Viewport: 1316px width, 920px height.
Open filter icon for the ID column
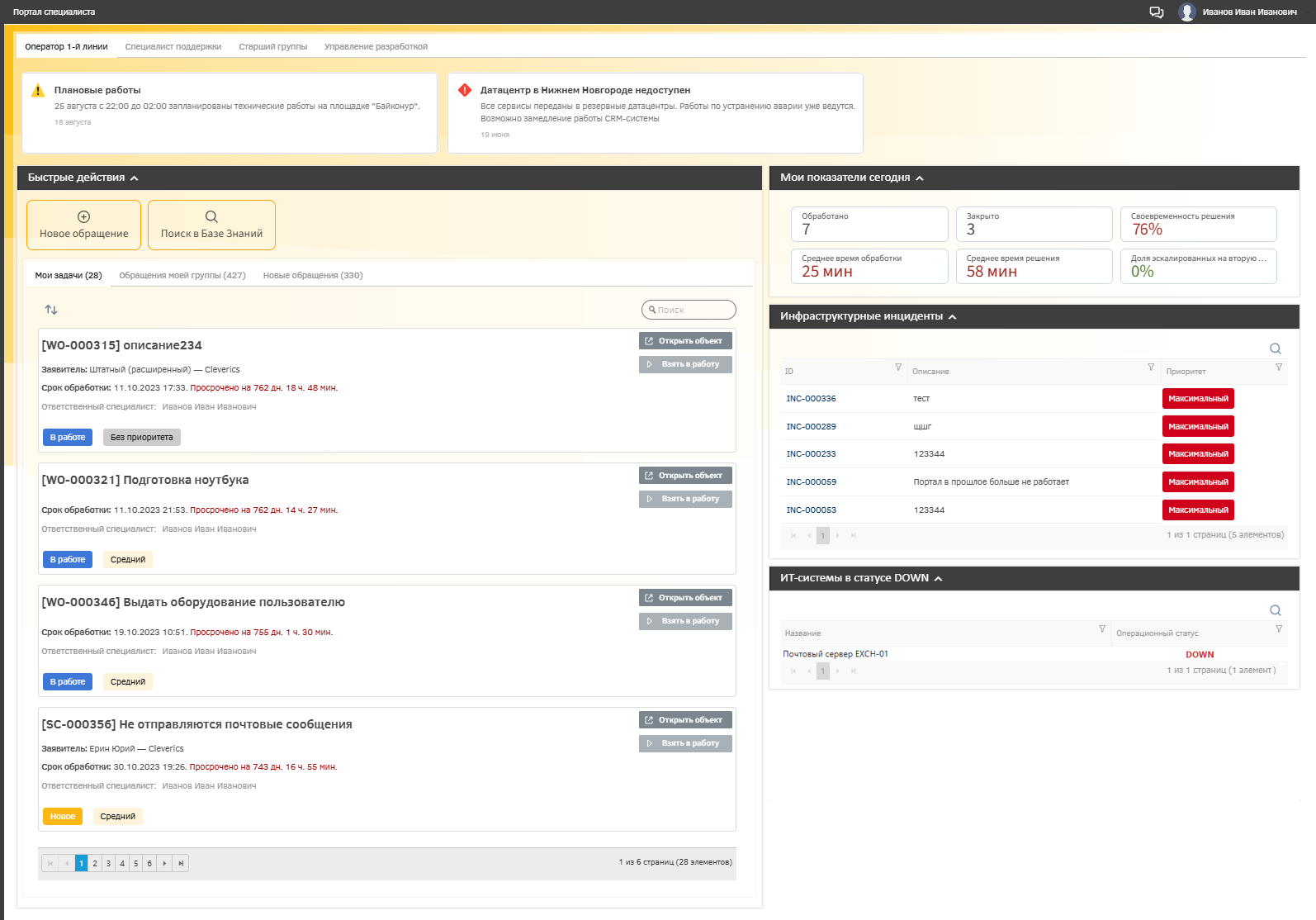(898, 368)
